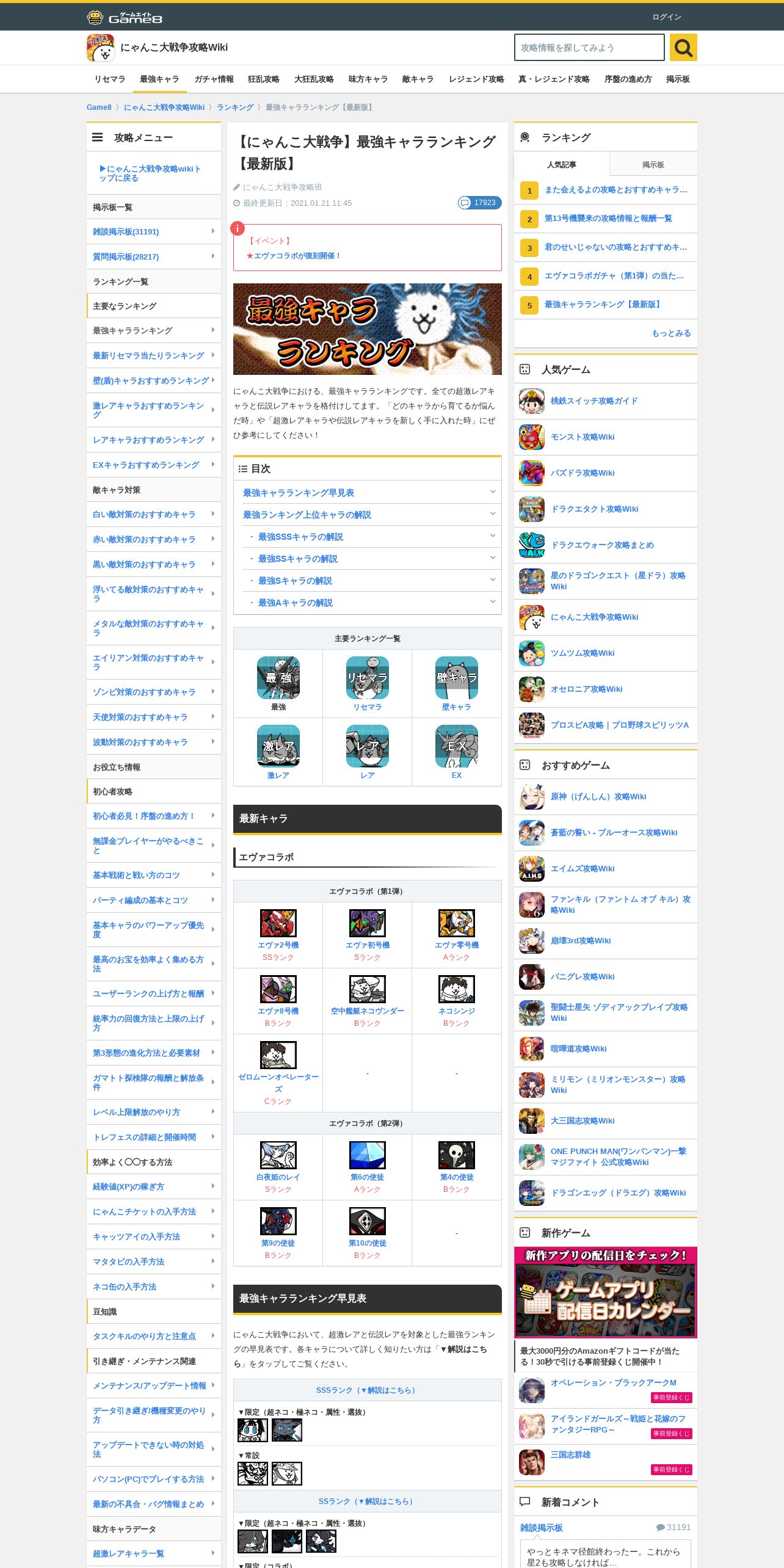Click the ツムツム攻略Wiki game icon

pos(532,653)
